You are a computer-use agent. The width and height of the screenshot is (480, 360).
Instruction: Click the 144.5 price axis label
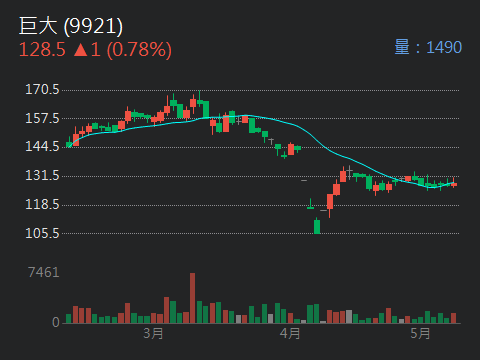[42, 147]
